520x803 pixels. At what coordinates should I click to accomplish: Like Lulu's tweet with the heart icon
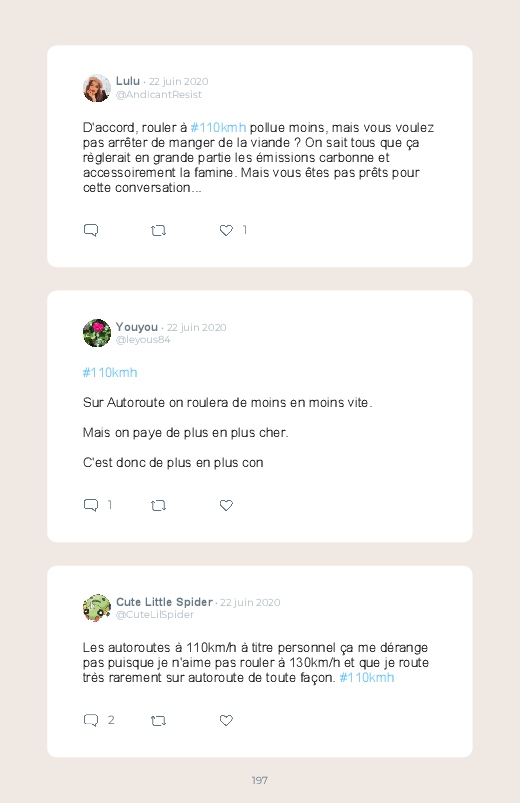(226, 230)
